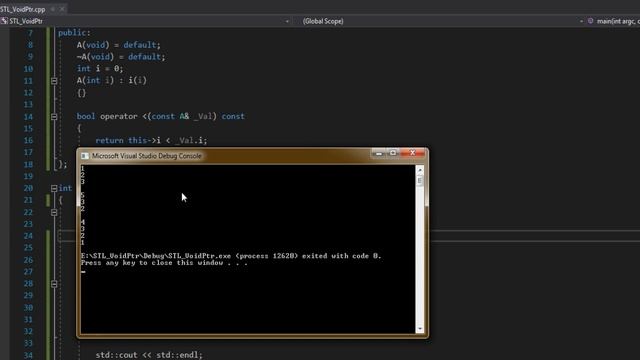Close the Microsoft Visual Studio Debug Console

coord(413,153)
